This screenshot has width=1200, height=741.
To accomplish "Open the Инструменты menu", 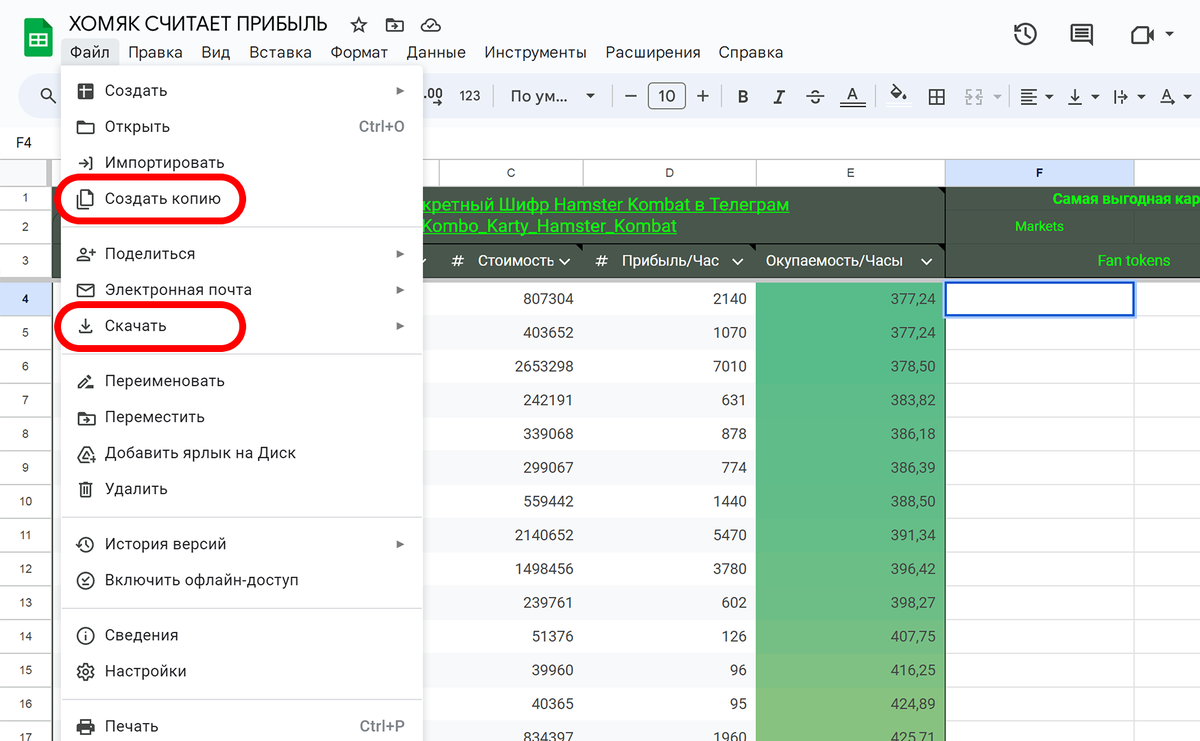I will point(535,52).
